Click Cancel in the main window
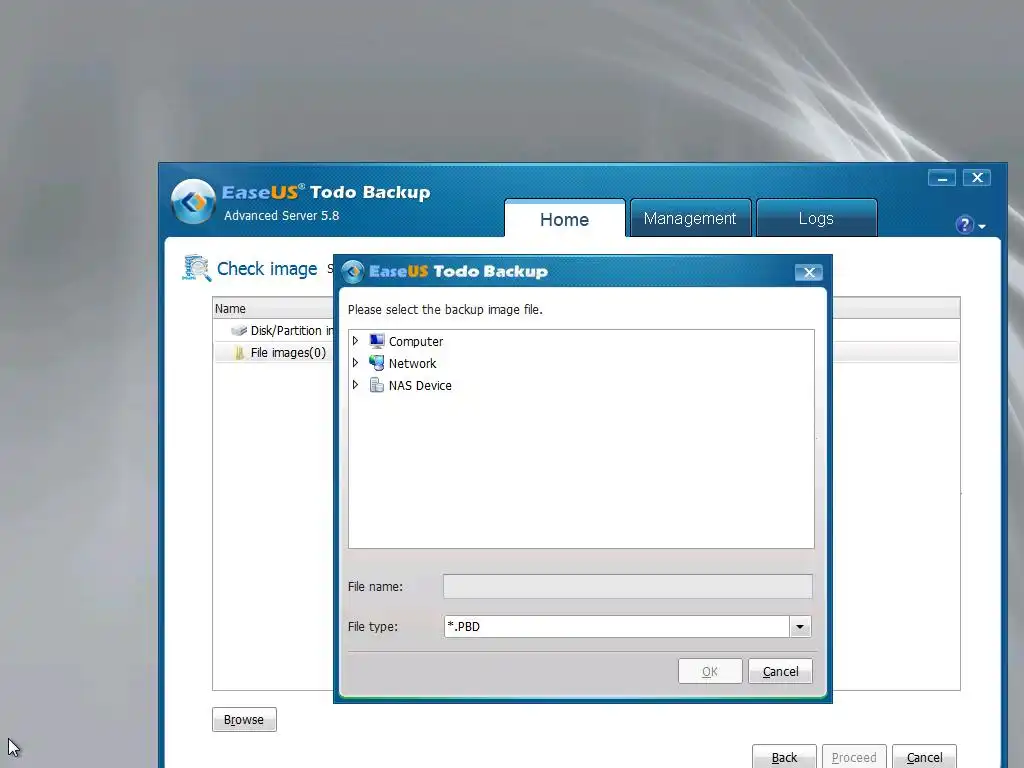Screen dimensions: 1024x768 pos(924,758)
